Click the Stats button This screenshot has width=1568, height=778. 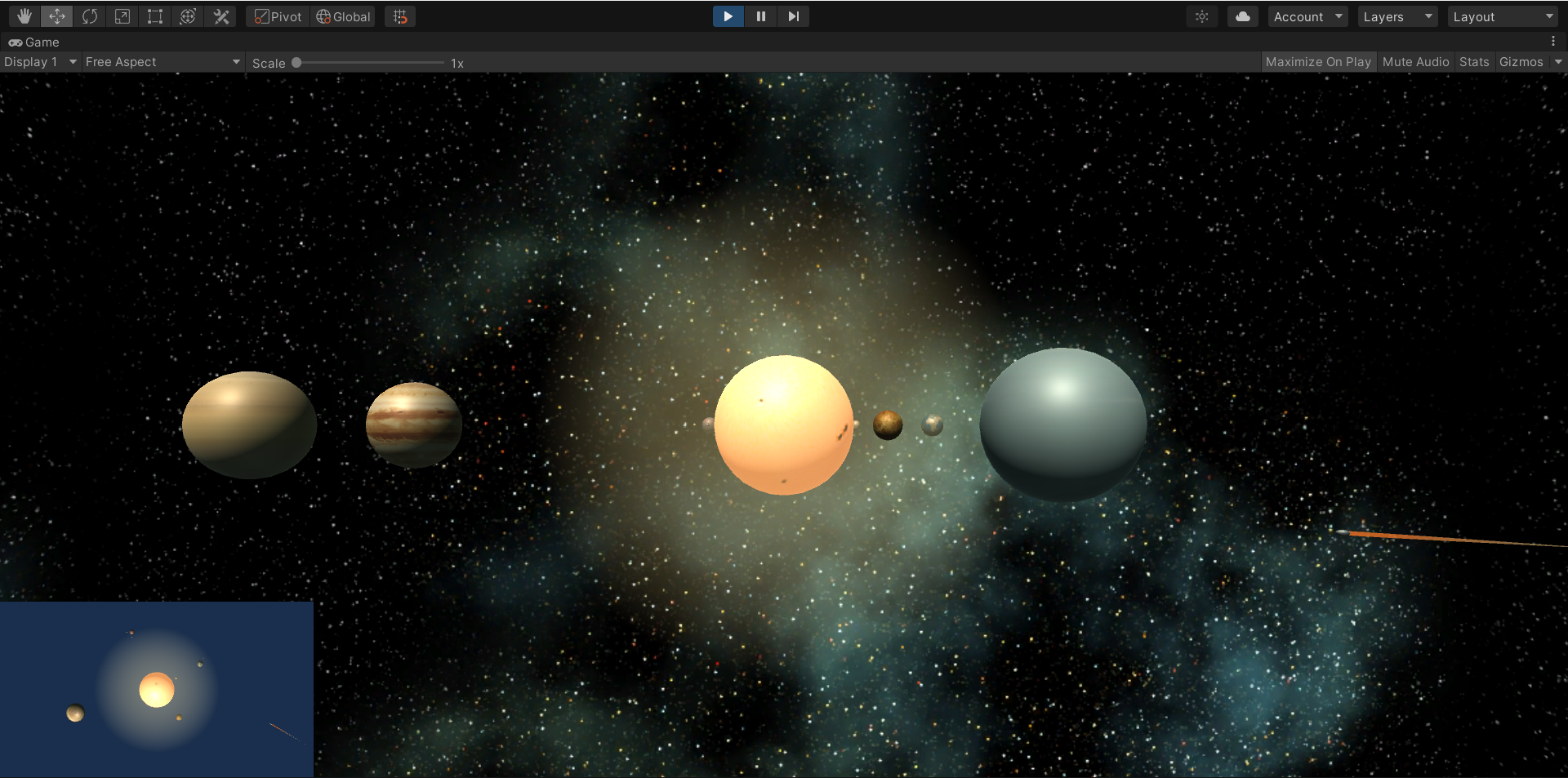(1473, 61)
